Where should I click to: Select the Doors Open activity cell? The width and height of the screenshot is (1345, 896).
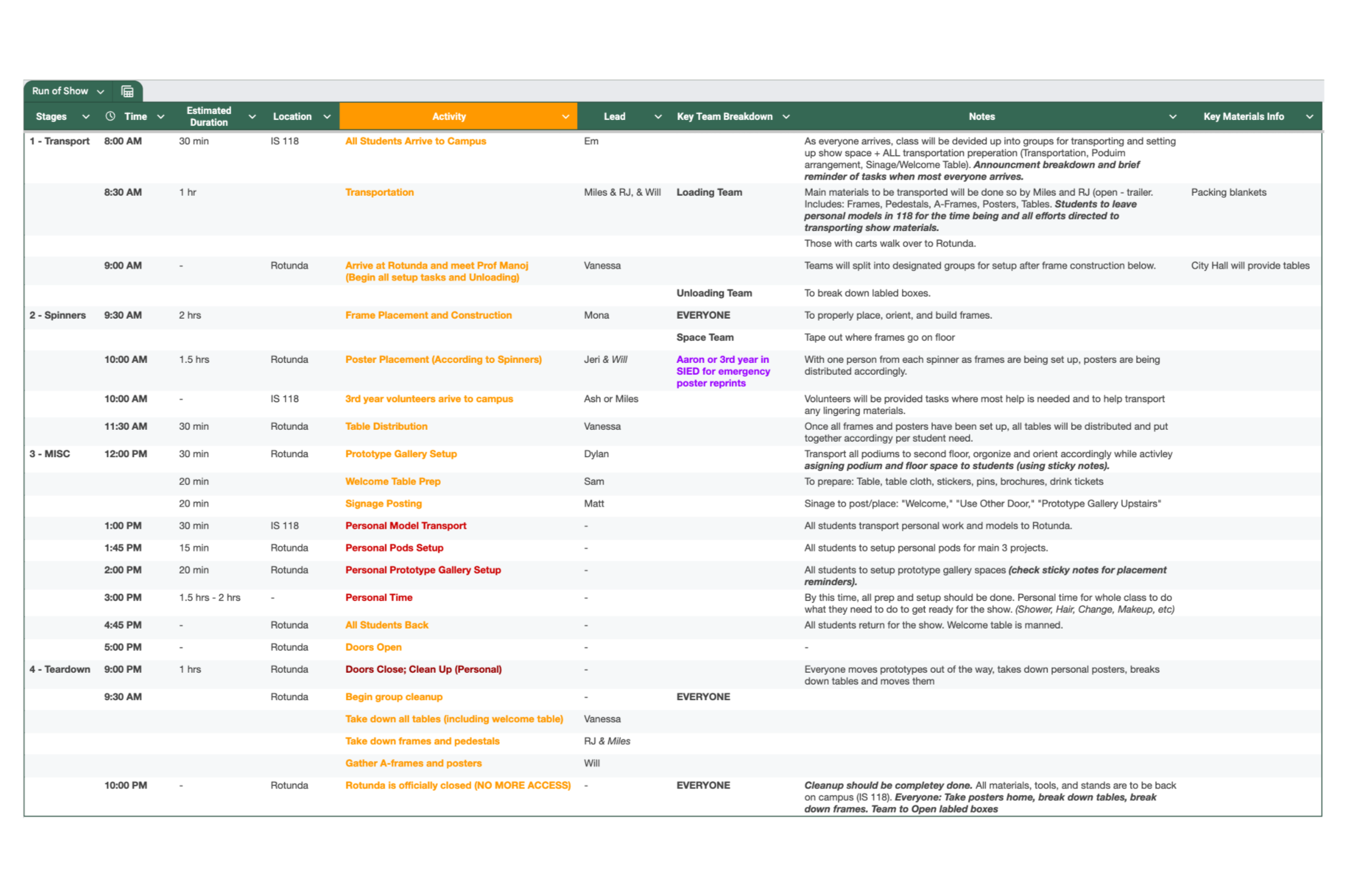point(373,647)
